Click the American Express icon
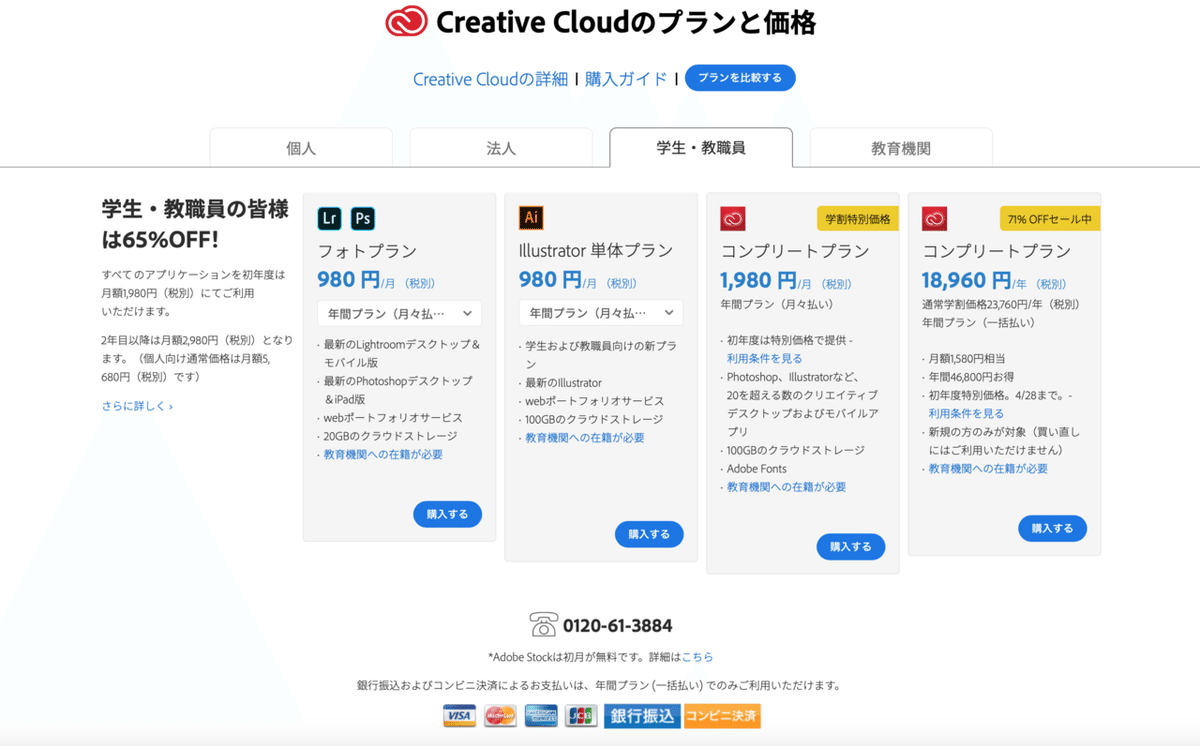 tap(540, 716)
